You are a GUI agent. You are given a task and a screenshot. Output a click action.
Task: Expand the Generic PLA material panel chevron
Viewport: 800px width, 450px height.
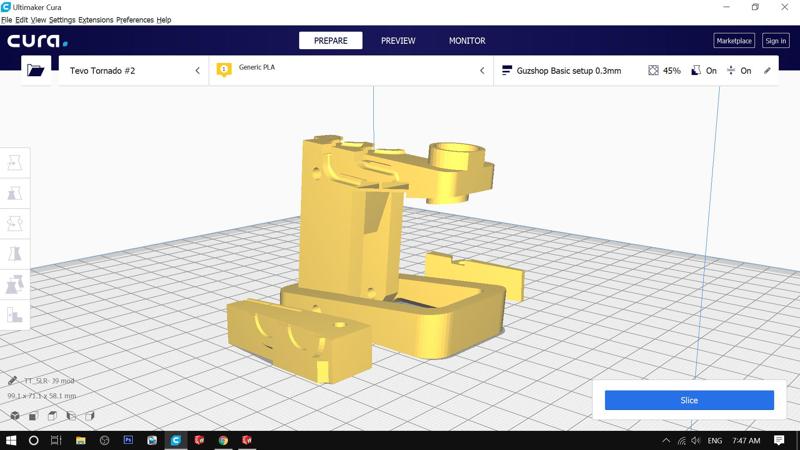click(x=482, y=70)
